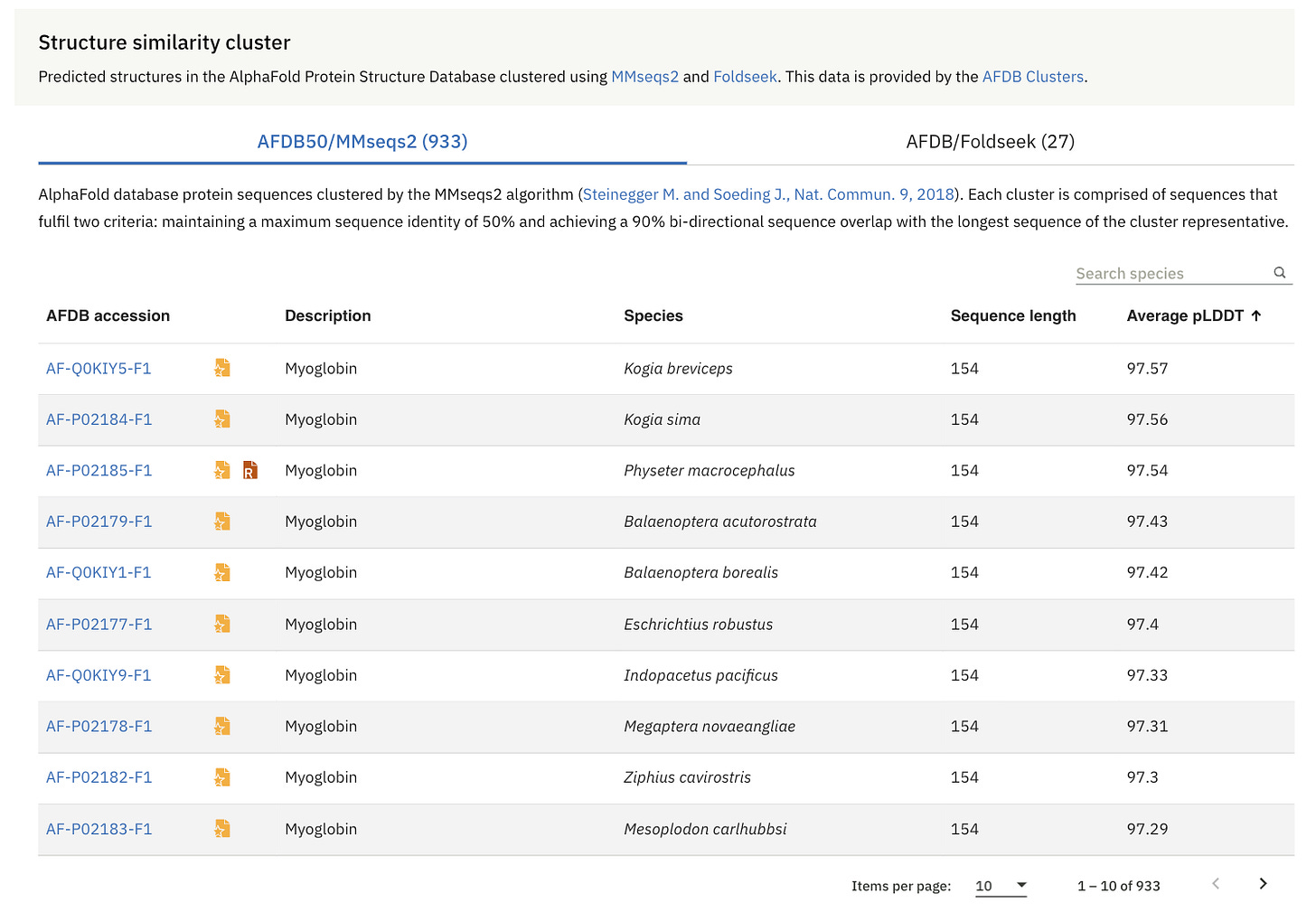Open the AF-P02185-F1 accession link
This screenshot has height=912, width=1316.
(99, 471)
